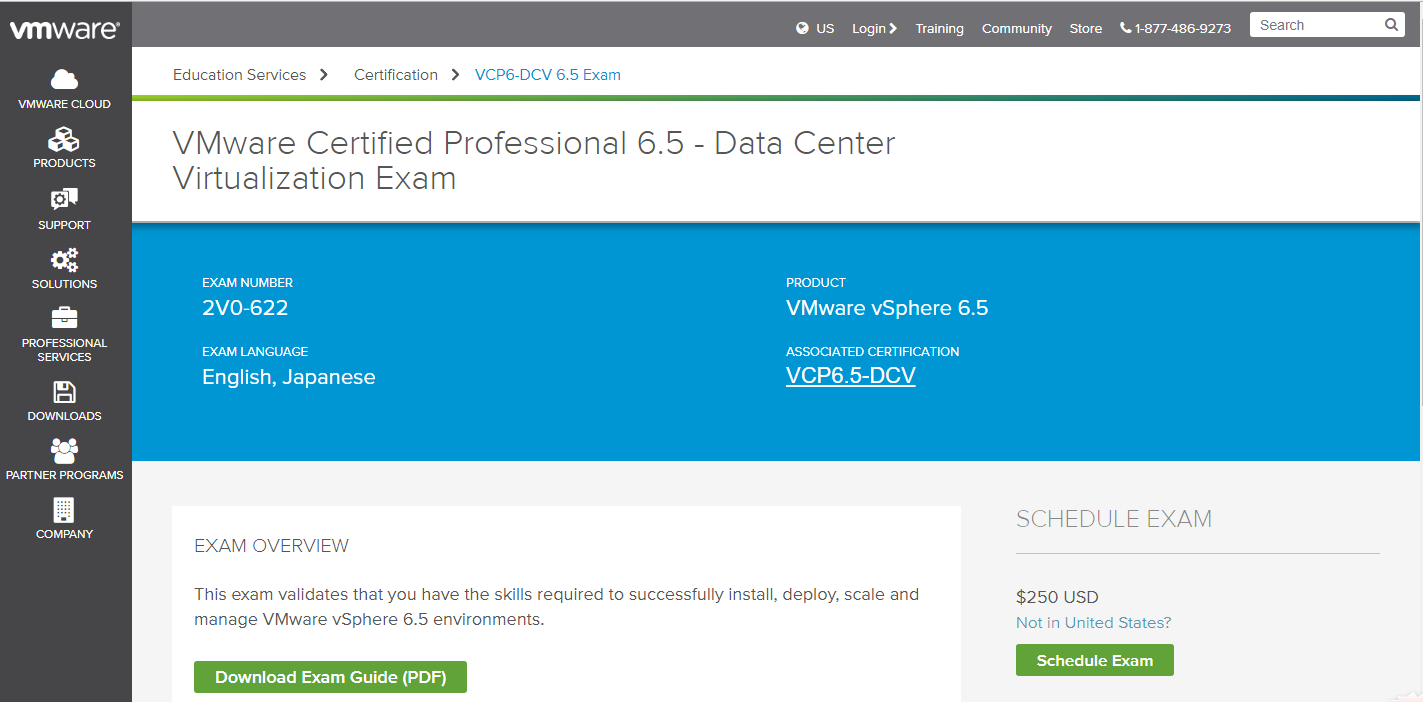Click the phone icon beside 1-877-486-9273

coord(1126,28)
